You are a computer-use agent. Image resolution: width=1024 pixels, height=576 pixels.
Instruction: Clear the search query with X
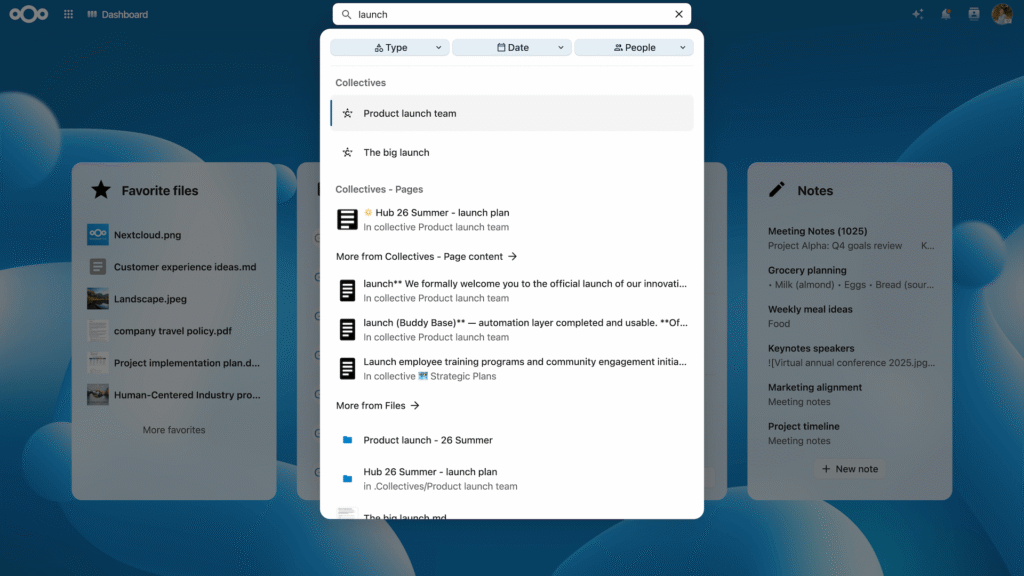pyautogui.click(x=679, y=14)
